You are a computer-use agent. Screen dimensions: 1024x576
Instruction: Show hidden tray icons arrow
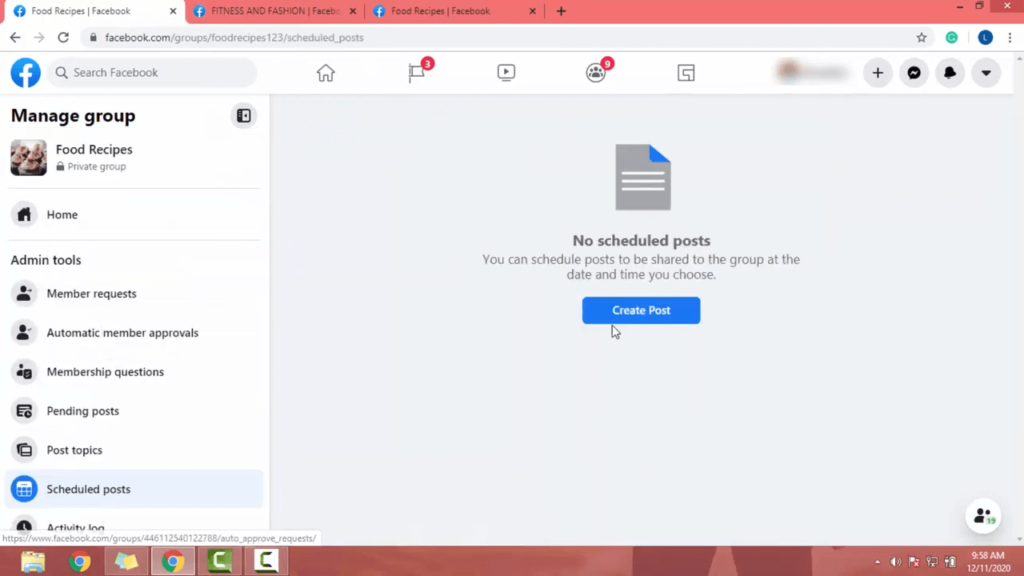pos(877,562)
